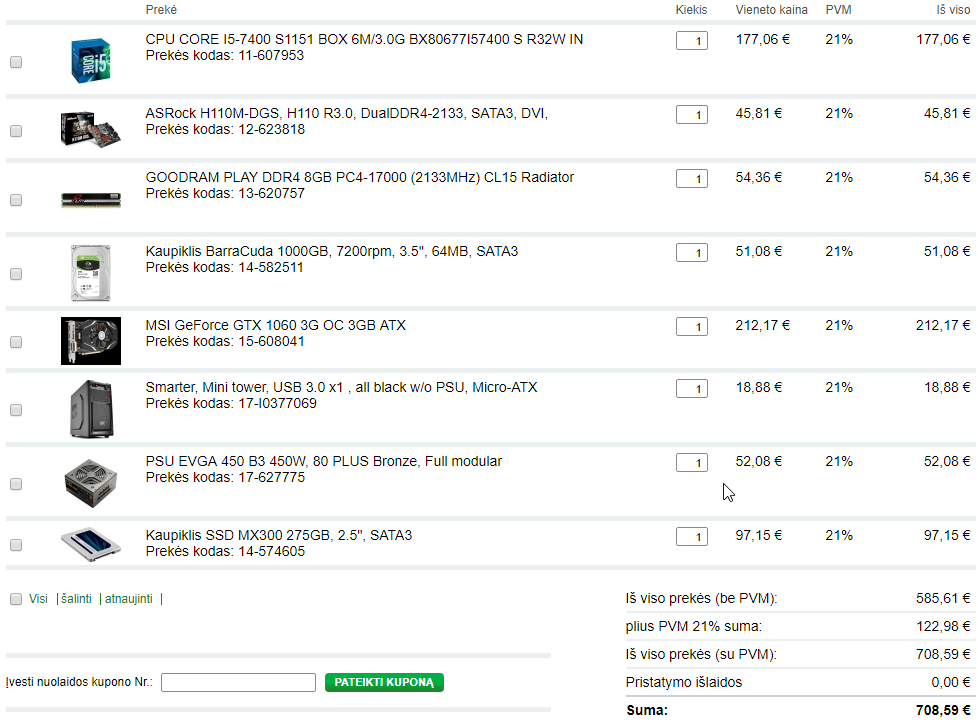978x722 pixels.
Task: Click the Visi select-all link text
Action: point(38,599)
